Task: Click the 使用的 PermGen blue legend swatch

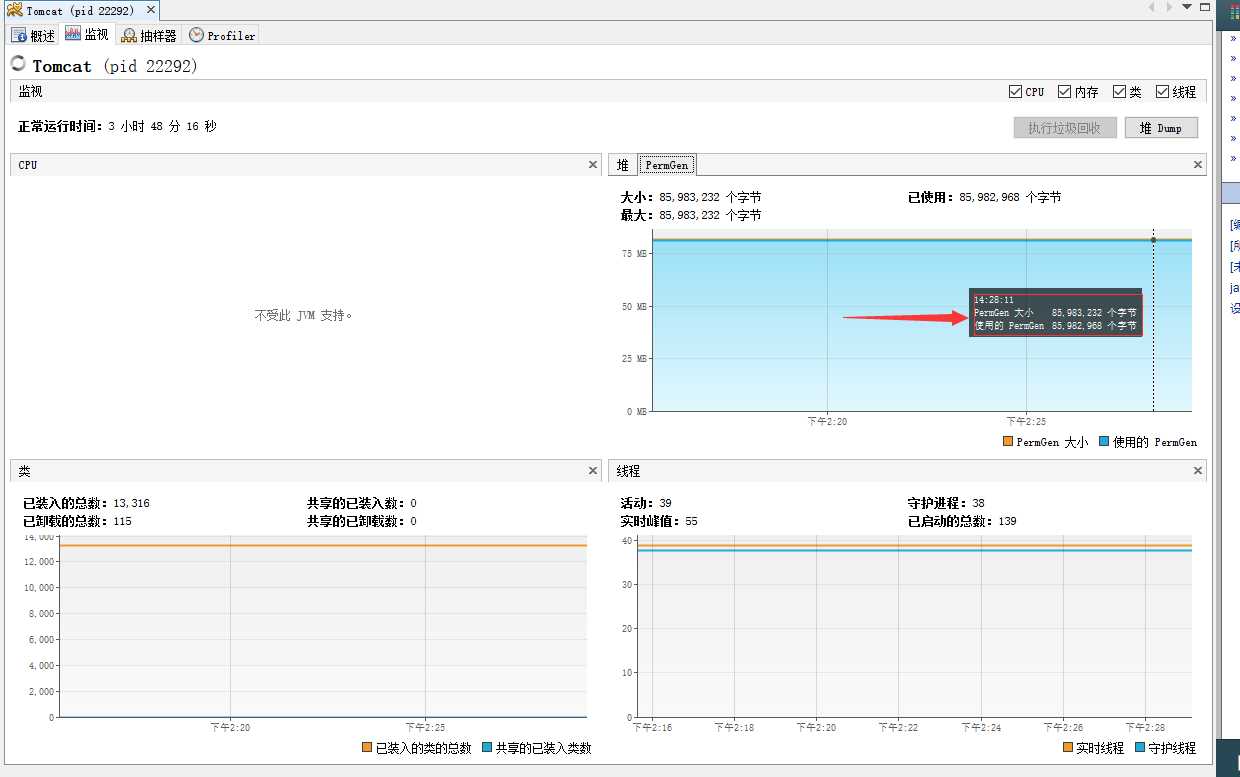Action: tap(1104, 442)
